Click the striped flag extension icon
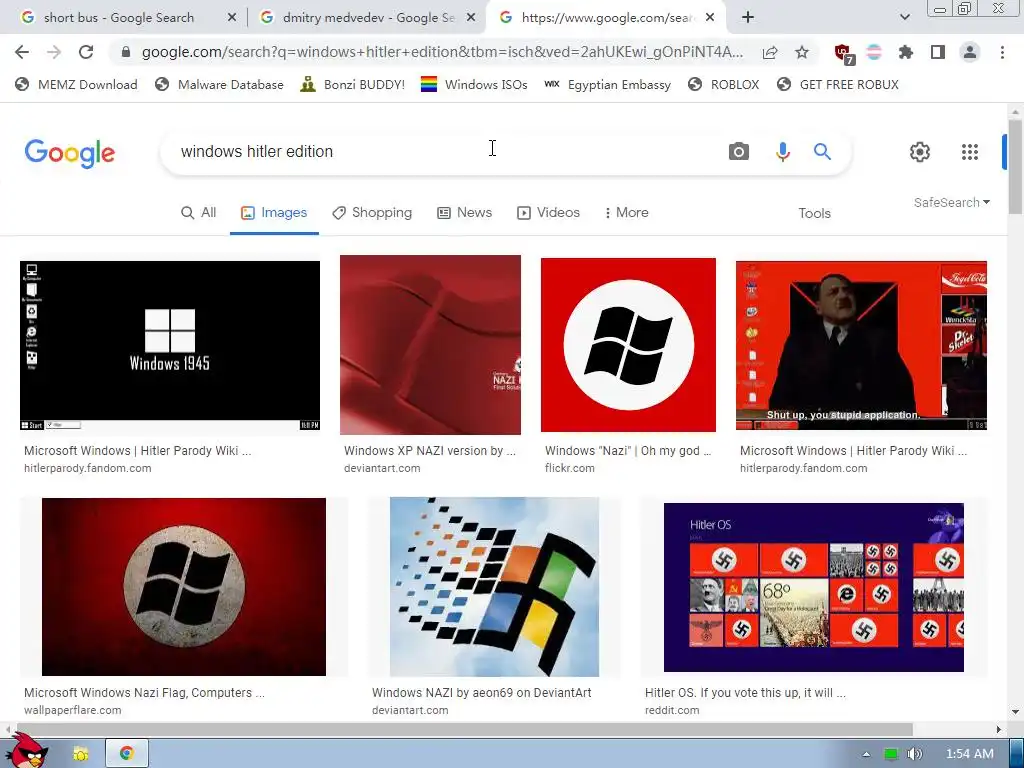This screenshot has width=1024, height=768. tap(874, 52)
